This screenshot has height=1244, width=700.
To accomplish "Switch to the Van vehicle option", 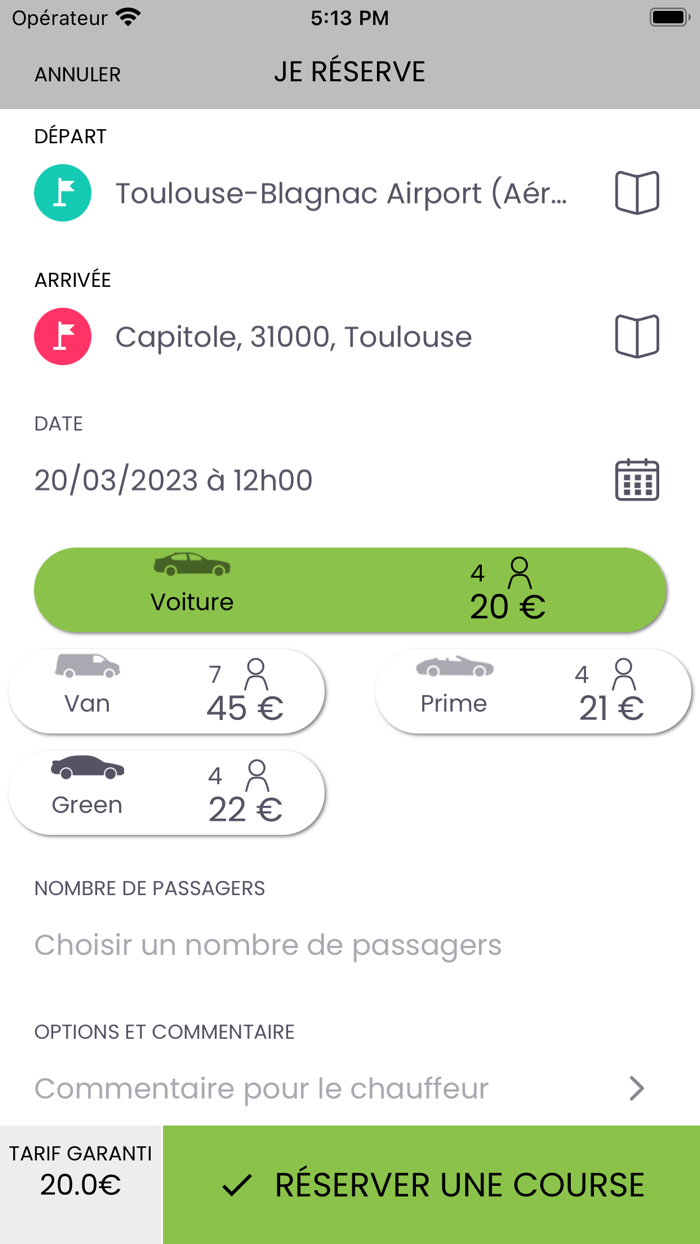I will 166,690.
